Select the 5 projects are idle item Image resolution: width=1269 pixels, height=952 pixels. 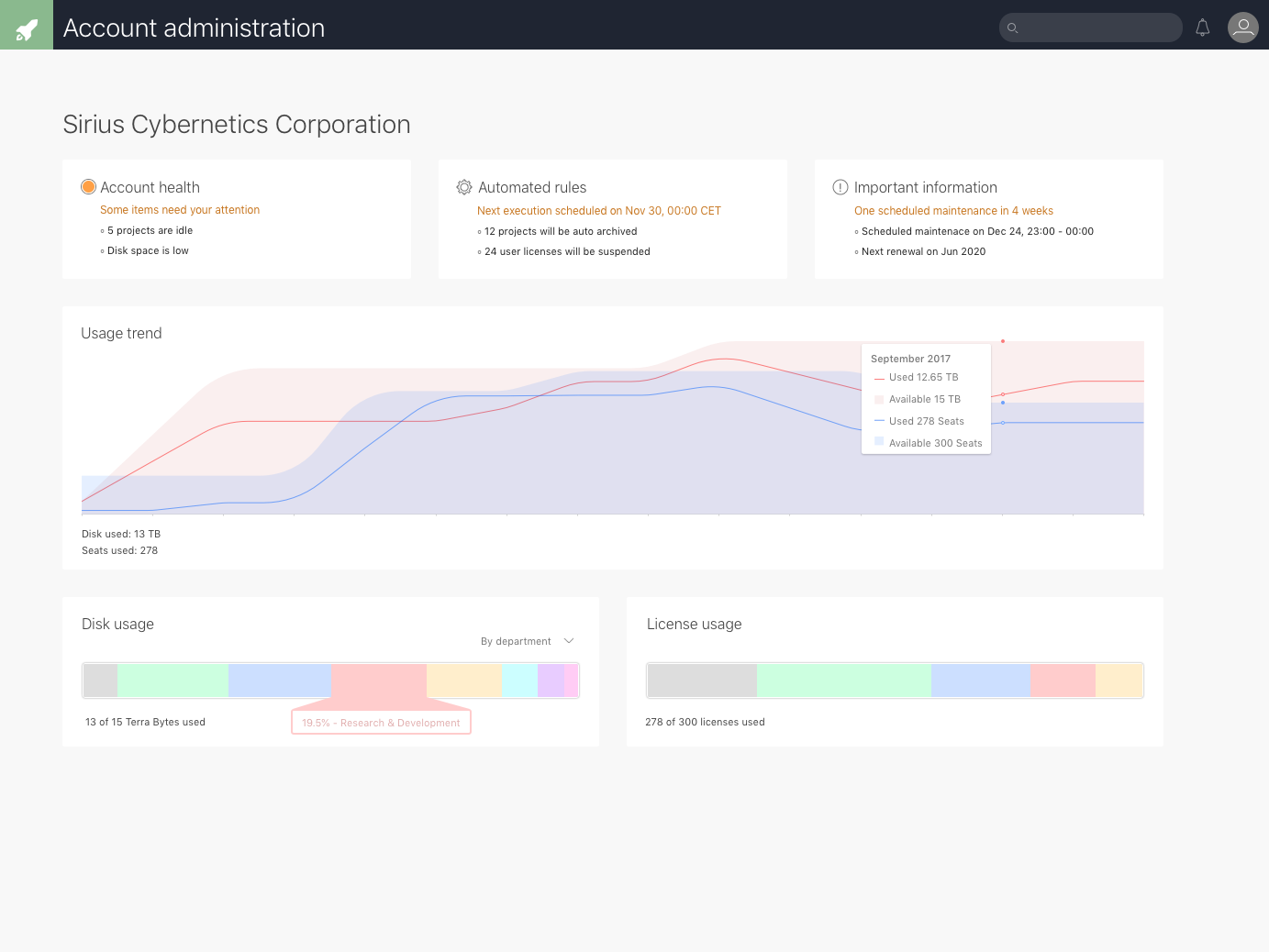[150, 230]
